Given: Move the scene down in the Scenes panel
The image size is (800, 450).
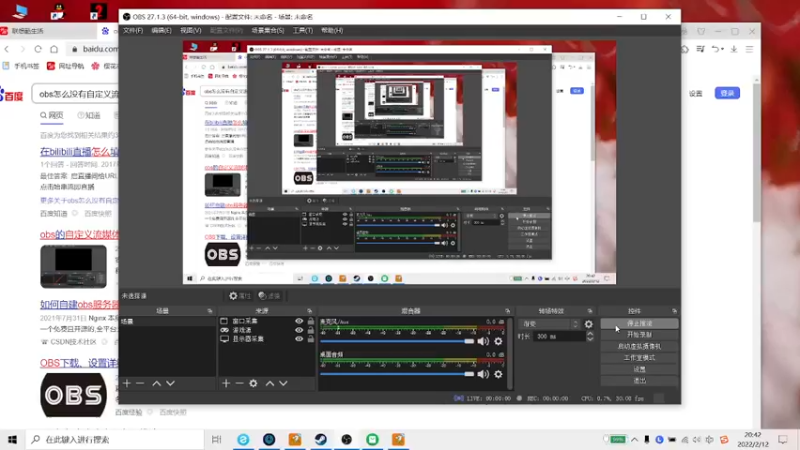Looking at the screenshot, I should point(170,383).
